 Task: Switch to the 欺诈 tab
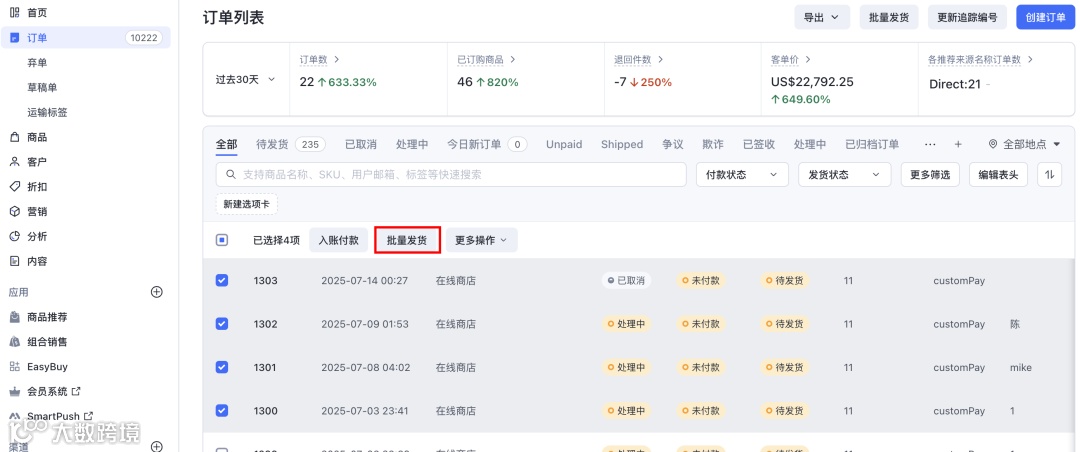pyautogui.click(x=713, y=144)
